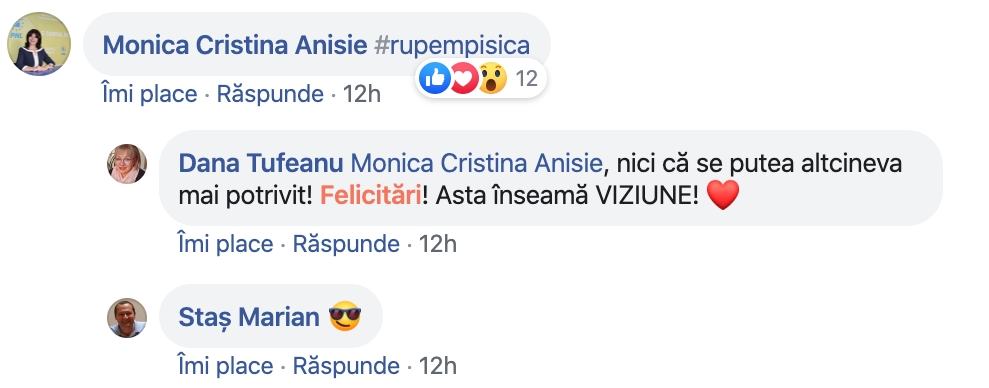Click the Wow face reaction icon
Image resolution: width=989 pixels, height=388 pixels.
pyautogui.click(x=492, y=79)
